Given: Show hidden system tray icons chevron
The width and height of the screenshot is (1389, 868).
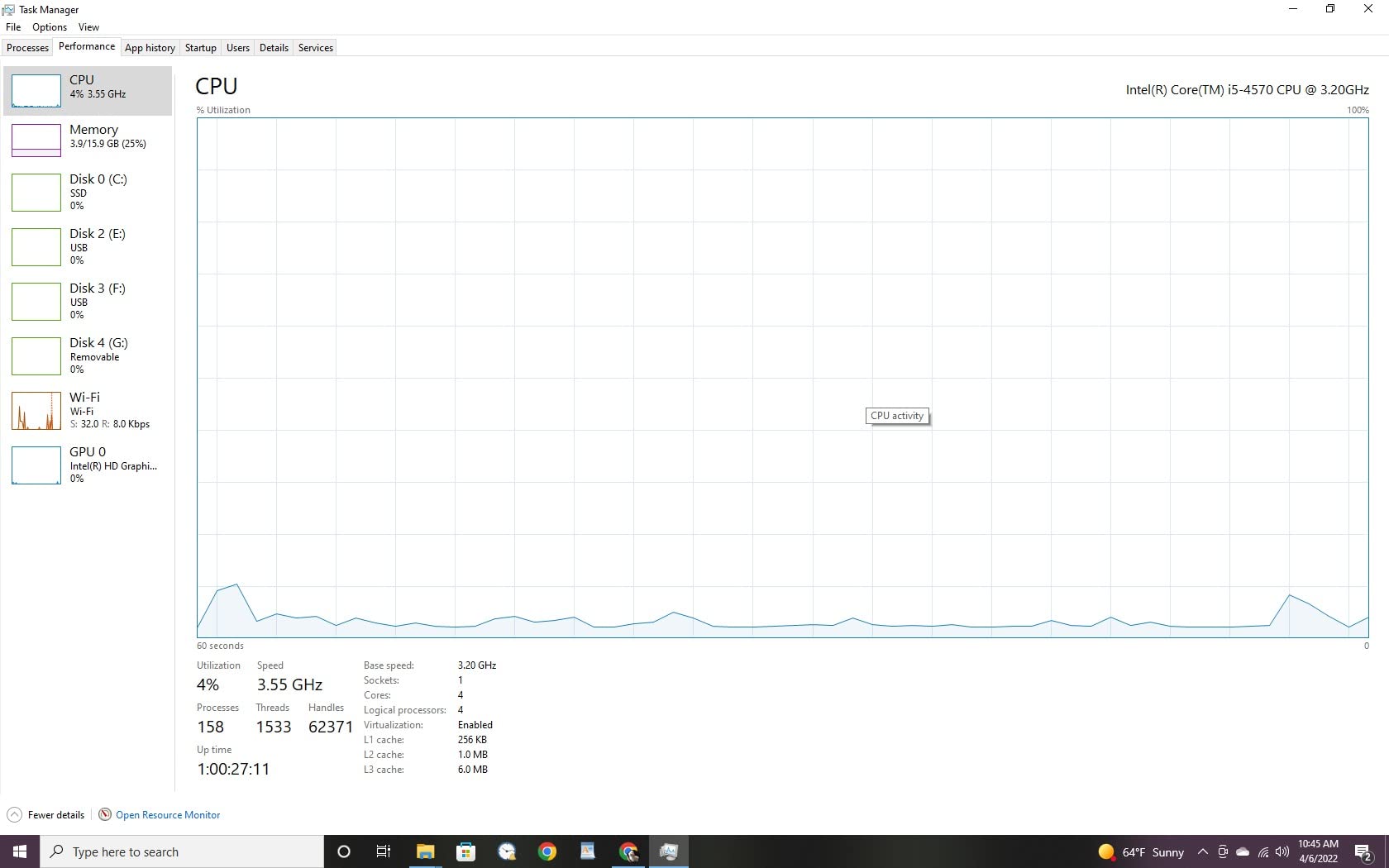Looking at the screenshot, I should tap(1203, 852).
